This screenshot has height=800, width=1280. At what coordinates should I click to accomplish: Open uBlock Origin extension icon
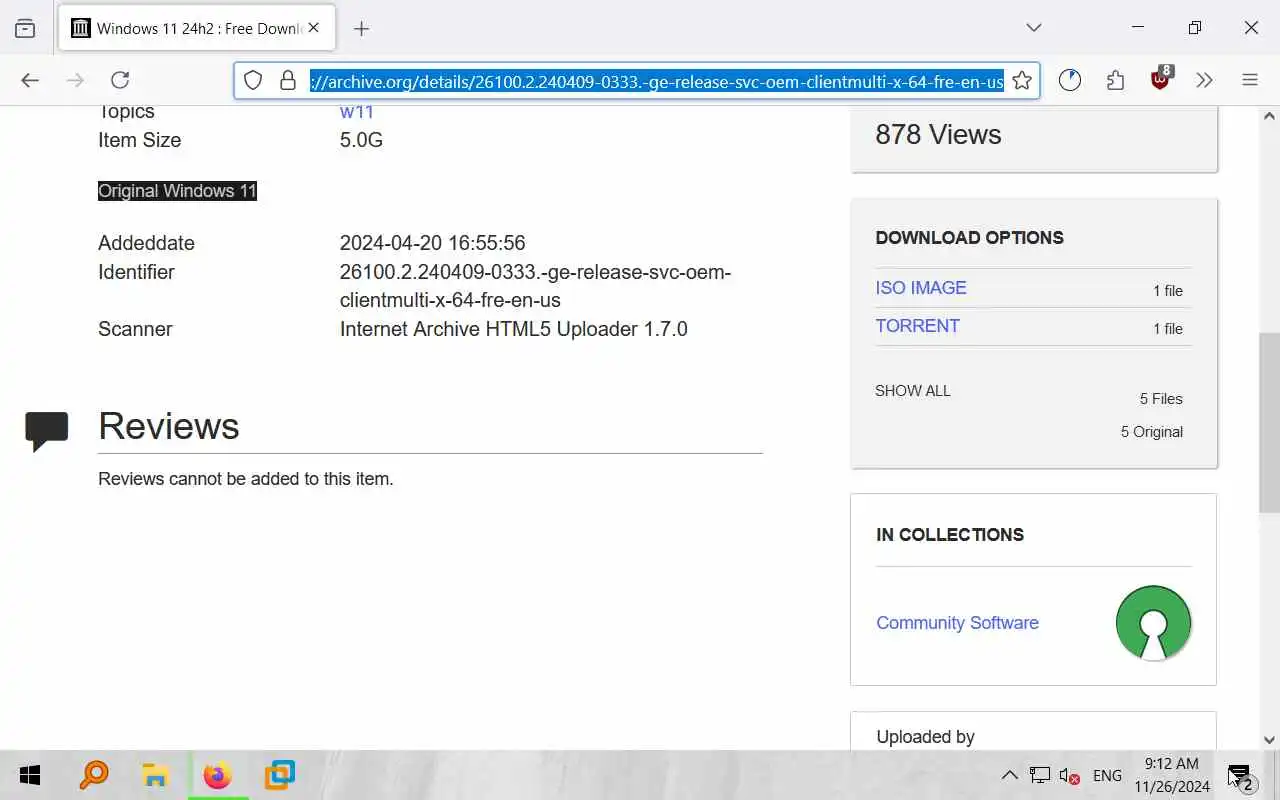tap(1160, 79)
